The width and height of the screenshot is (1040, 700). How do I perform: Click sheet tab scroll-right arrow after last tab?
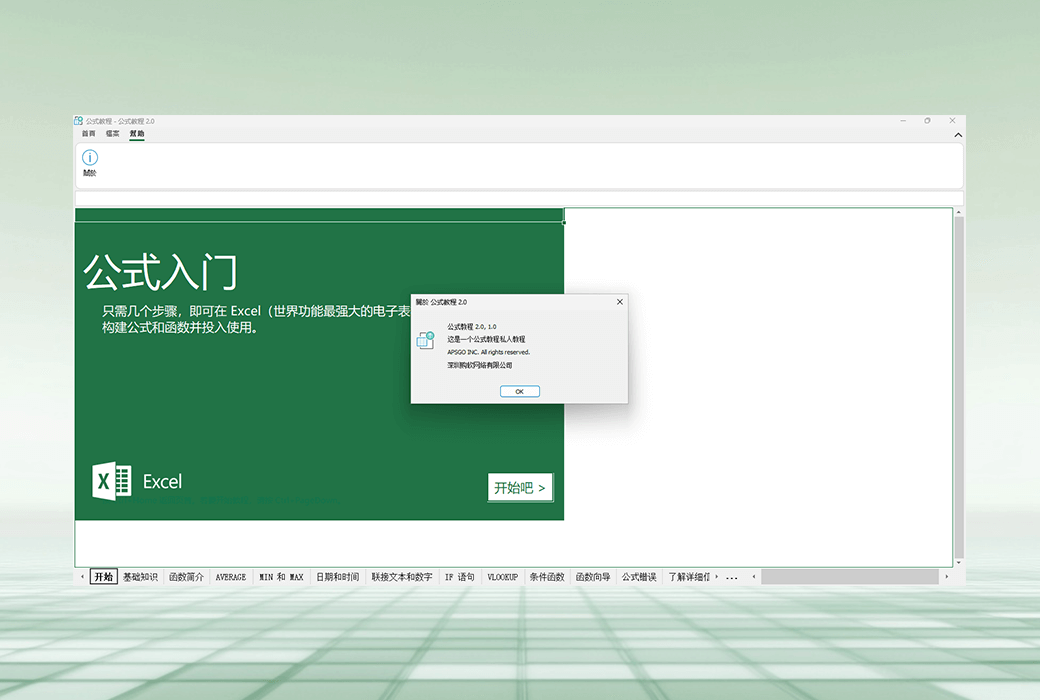click(716, 577)
